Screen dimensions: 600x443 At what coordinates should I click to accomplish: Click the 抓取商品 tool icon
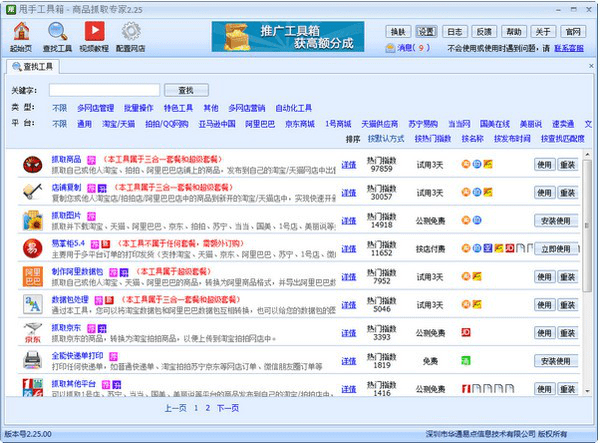[x=33, y=165]
